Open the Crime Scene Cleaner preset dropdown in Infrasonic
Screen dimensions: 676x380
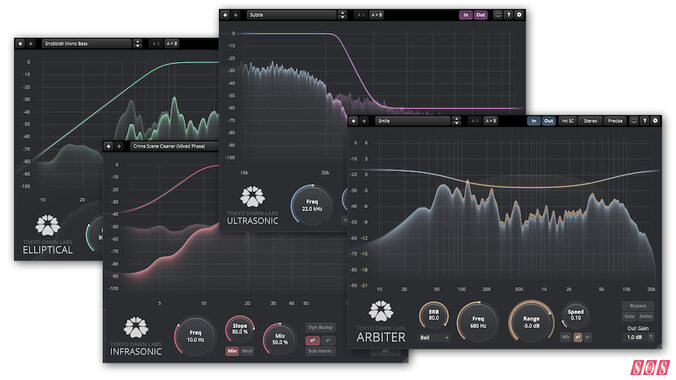pos(175,146)
